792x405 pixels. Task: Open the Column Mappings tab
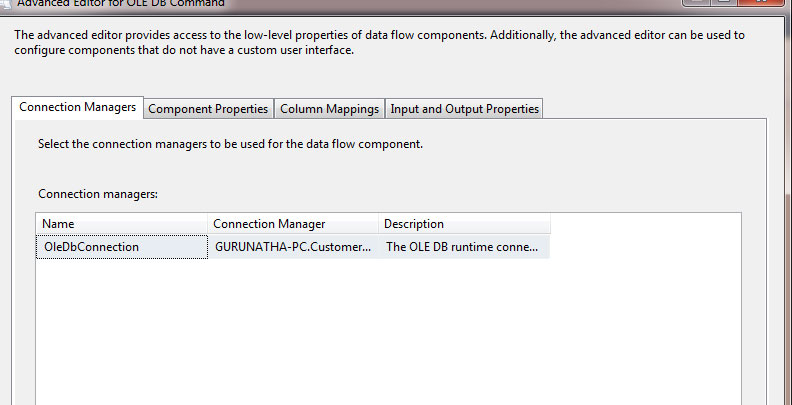(329, 109)
